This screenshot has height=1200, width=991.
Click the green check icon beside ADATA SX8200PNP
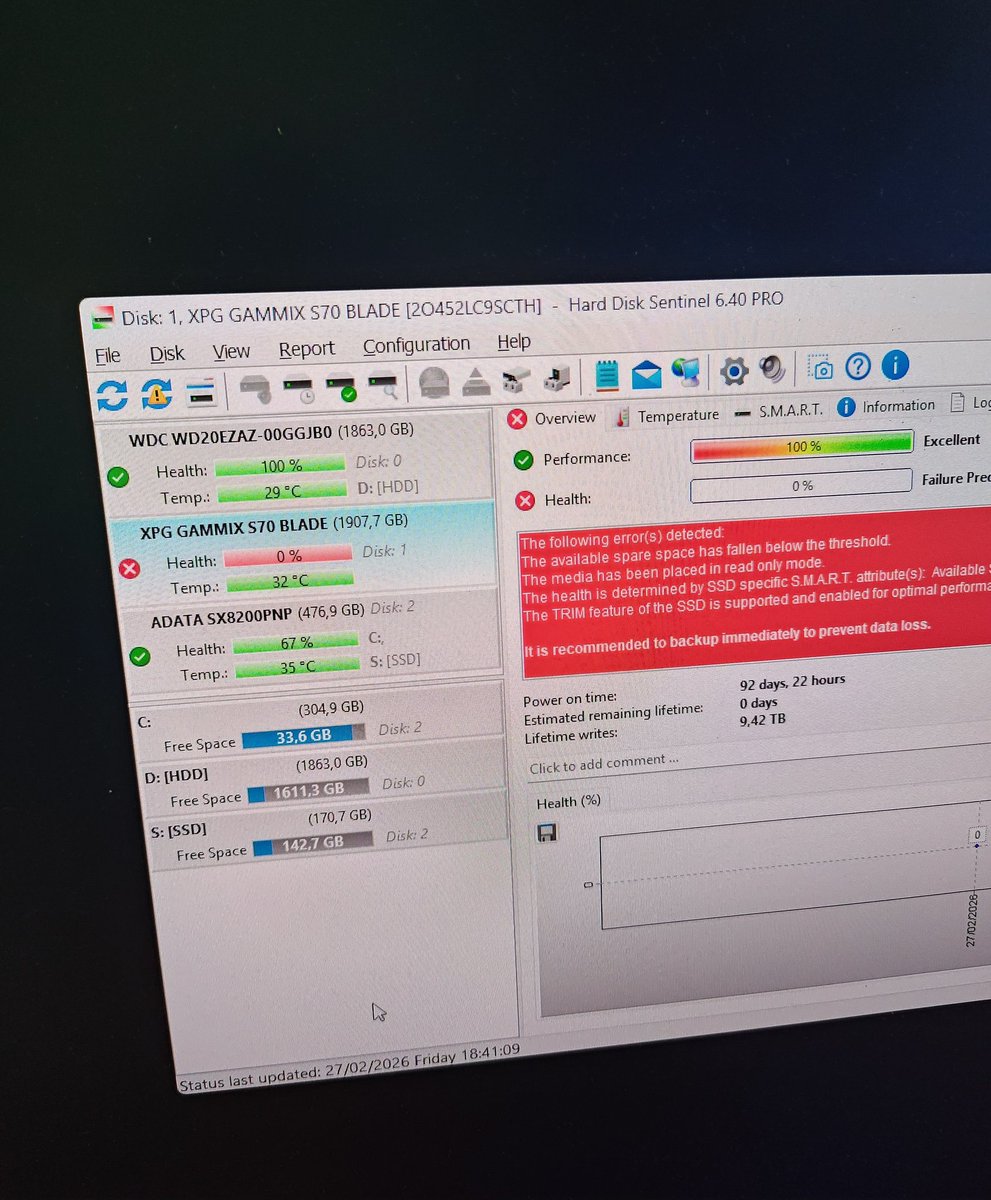coord(140,656)
